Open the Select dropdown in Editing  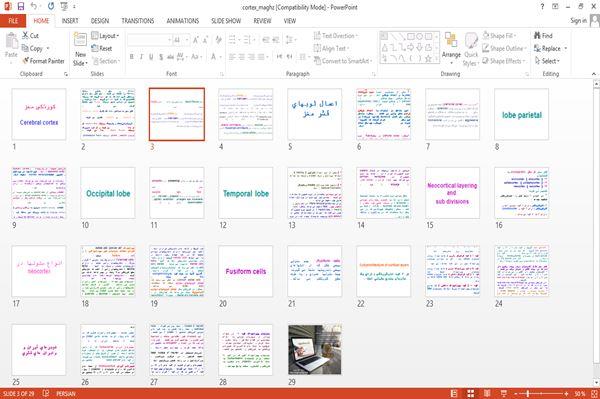[547, 61]
